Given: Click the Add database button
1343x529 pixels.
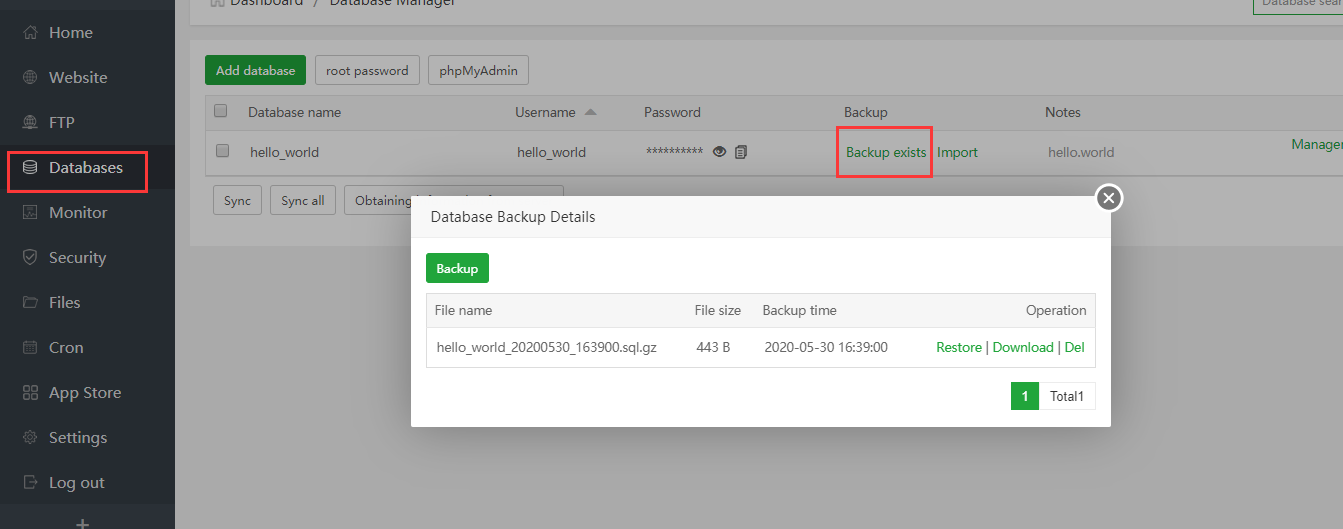Looking at the screenshot, I should tap(255, 70).
